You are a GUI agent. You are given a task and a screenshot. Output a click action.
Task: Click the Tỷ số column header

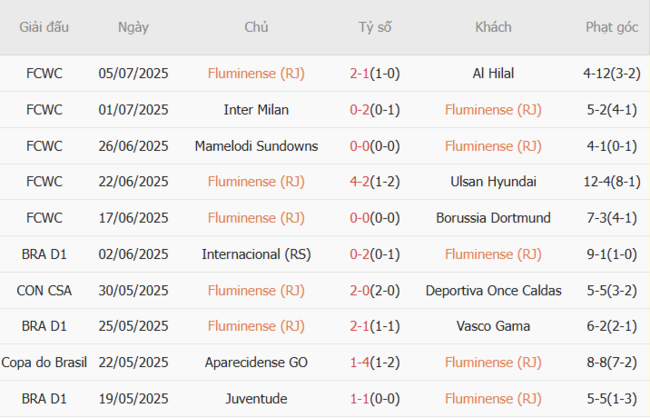tap(376, 28)
